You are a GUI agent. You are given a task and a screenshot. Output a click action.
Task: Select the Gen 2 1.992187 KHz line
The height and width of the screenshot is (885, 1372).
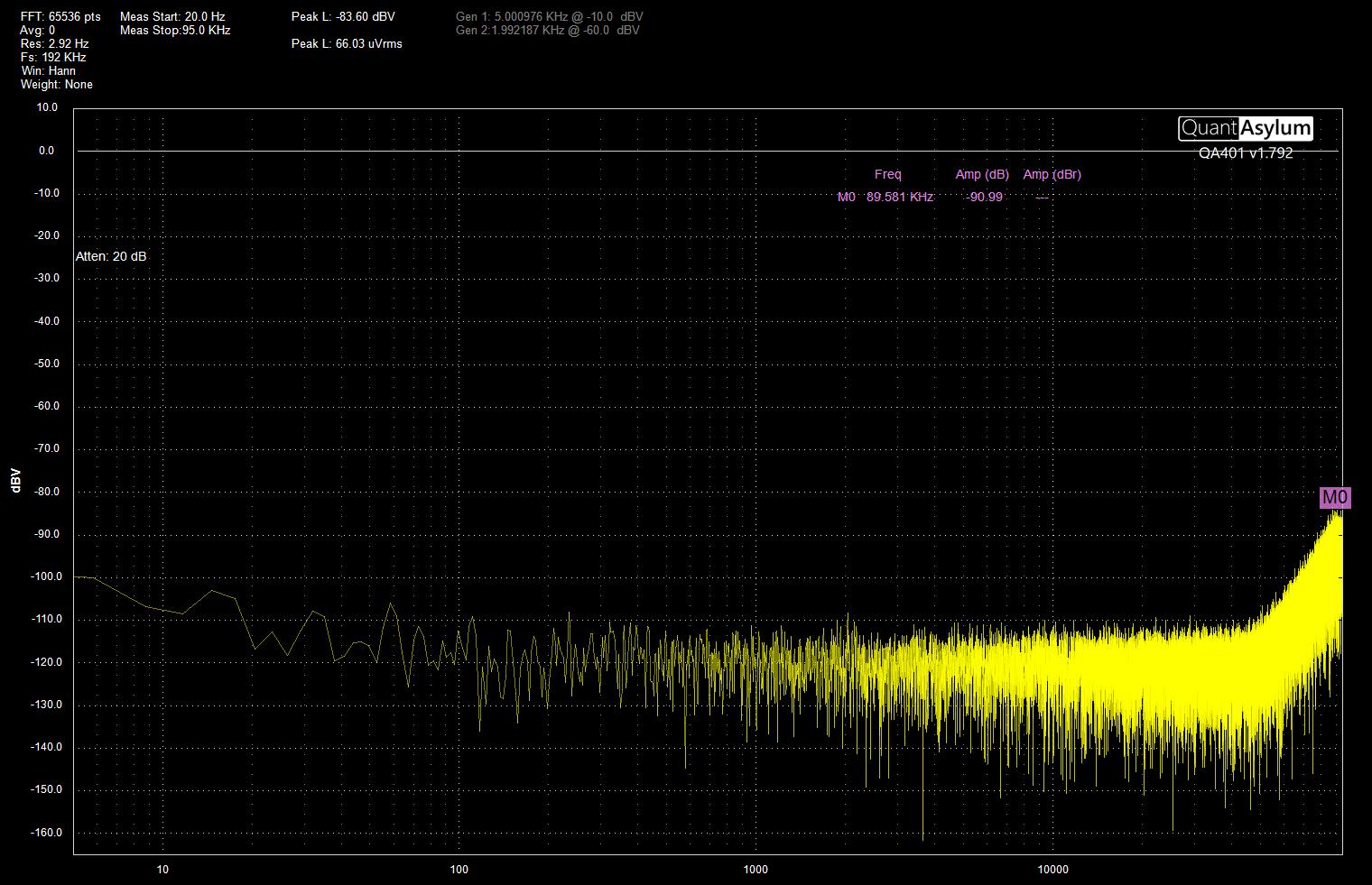[548, 31]
